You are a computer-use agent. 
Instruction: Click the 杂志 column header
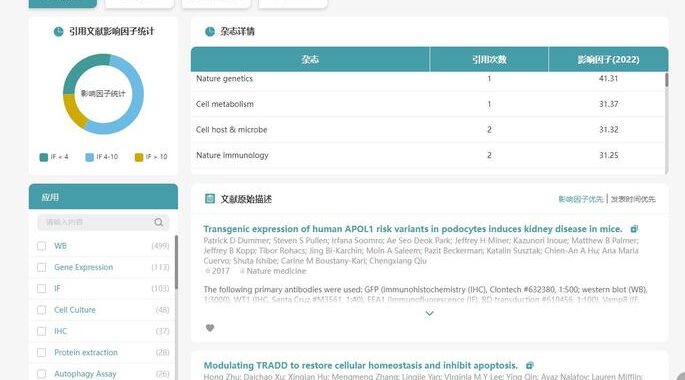(x=310, y=59)
